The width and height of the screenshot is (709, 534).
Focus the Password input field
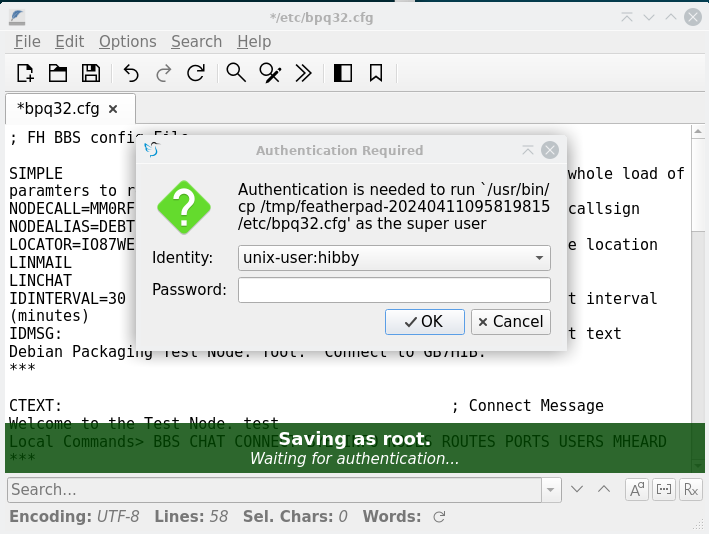[394, 290]
